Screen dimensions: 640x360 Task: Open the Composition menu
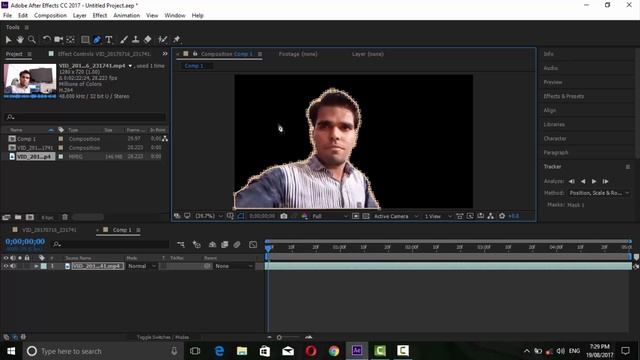(50, 16)
